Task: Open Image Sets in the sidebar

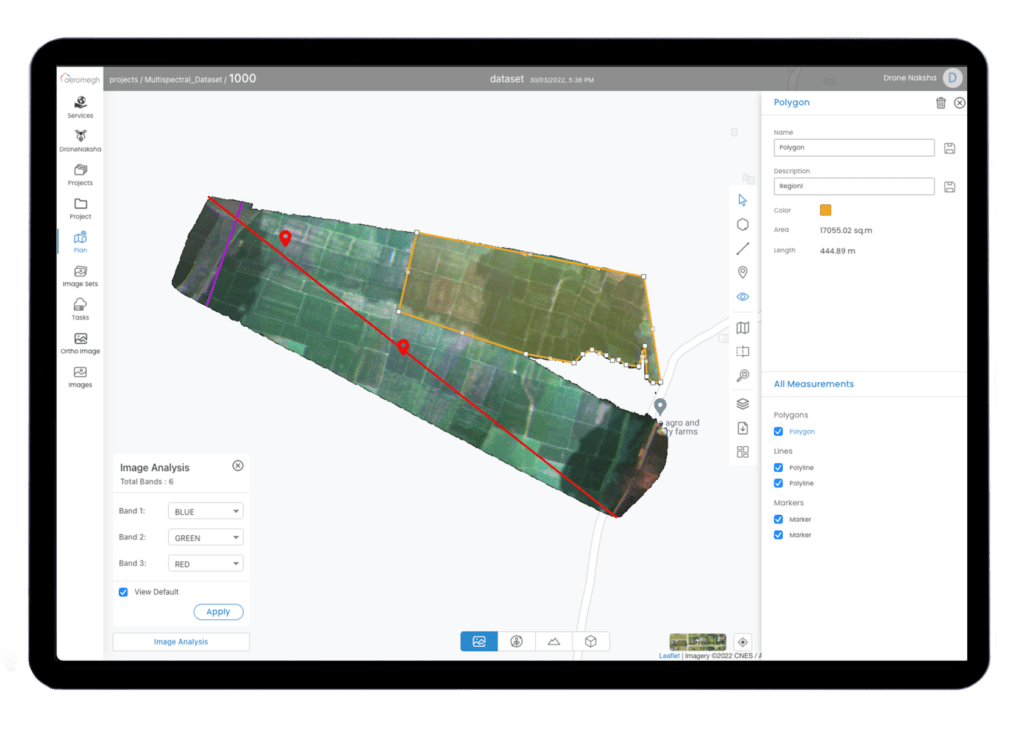Action: pos(80,276)
